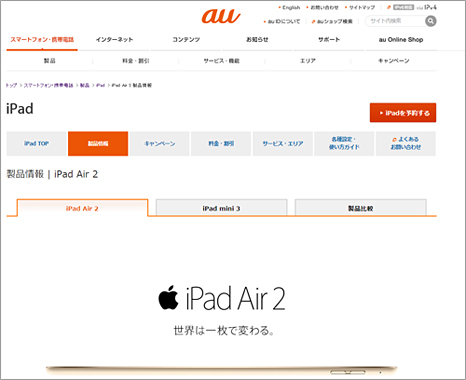Click the 世界は一枚で変わる。 tagline

click(x=224, y=331)
